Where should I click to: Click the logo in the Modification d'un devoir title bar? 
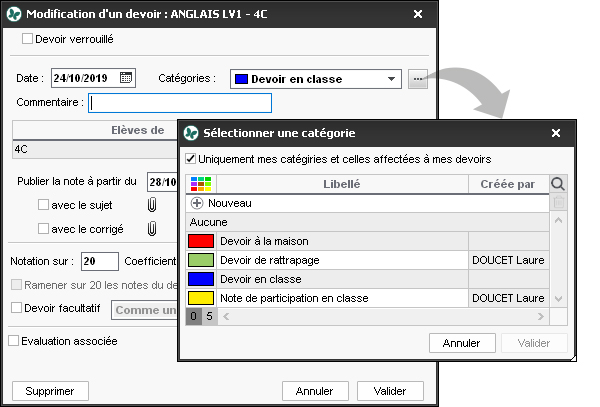tap(14, 14)
